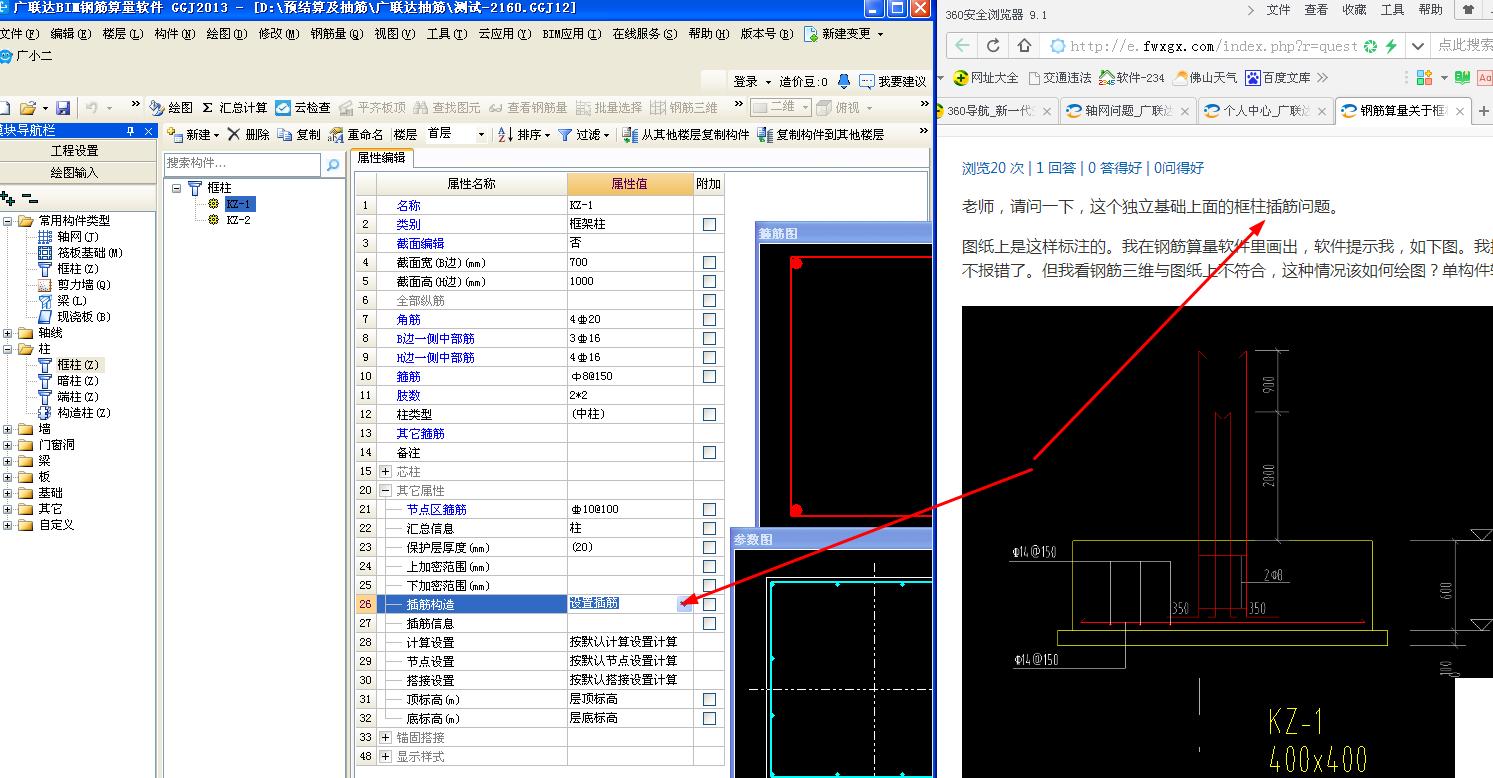This screenshot has height=778, width=1493.
Task: Switch to the 个人中心 browser tab
Action: click(x=1265, y=111)
